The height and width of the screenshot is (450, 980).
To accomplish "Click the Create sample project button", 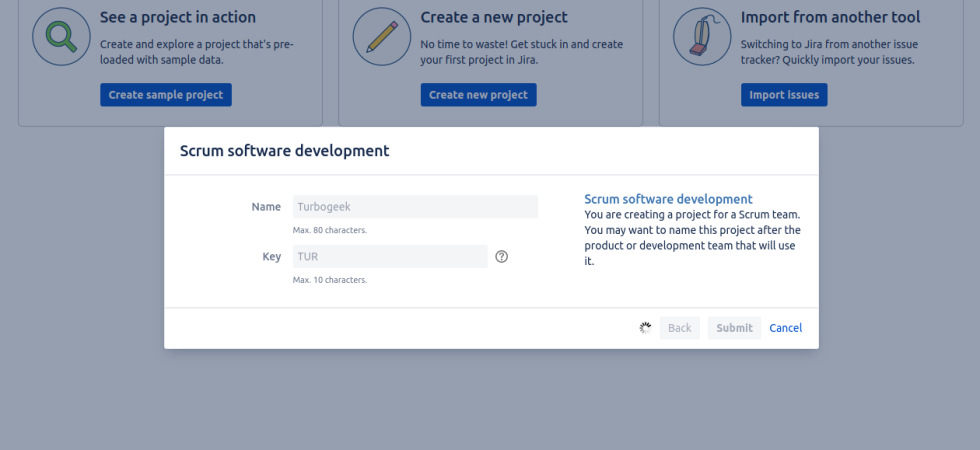I will pos(166,95).
